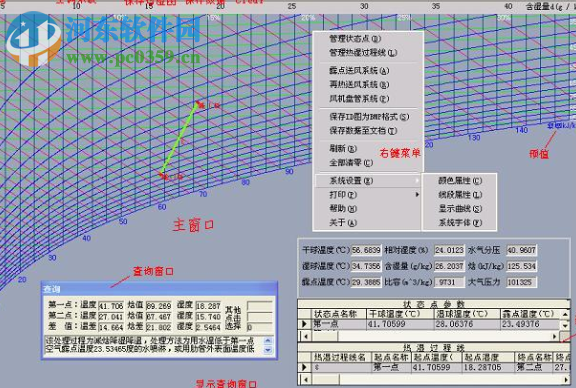Select 关于 in the context menu
This screenshot has height=388, width=576.
click(343, 223)
